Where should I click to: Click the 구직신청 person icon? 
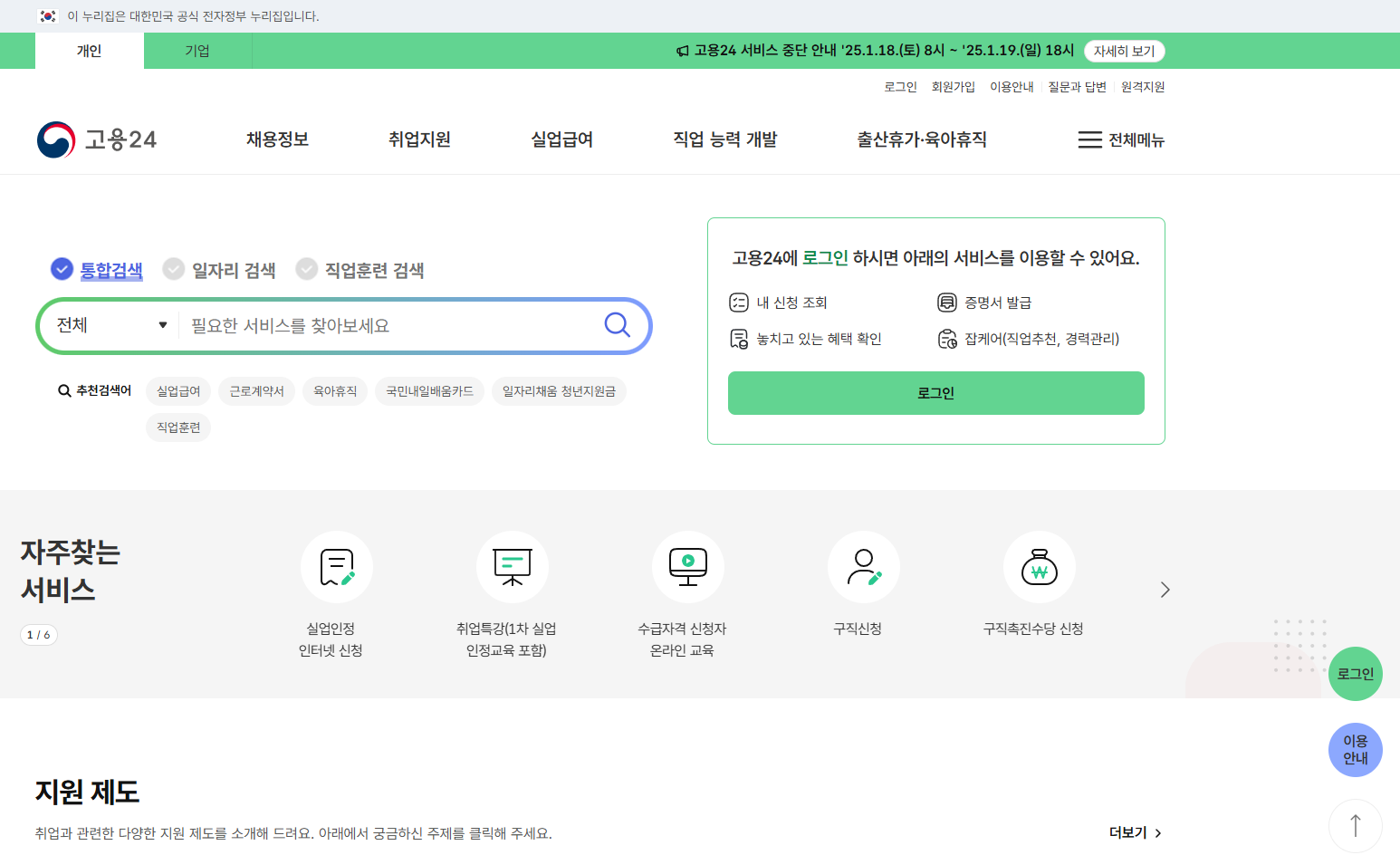tap(863, 567)
